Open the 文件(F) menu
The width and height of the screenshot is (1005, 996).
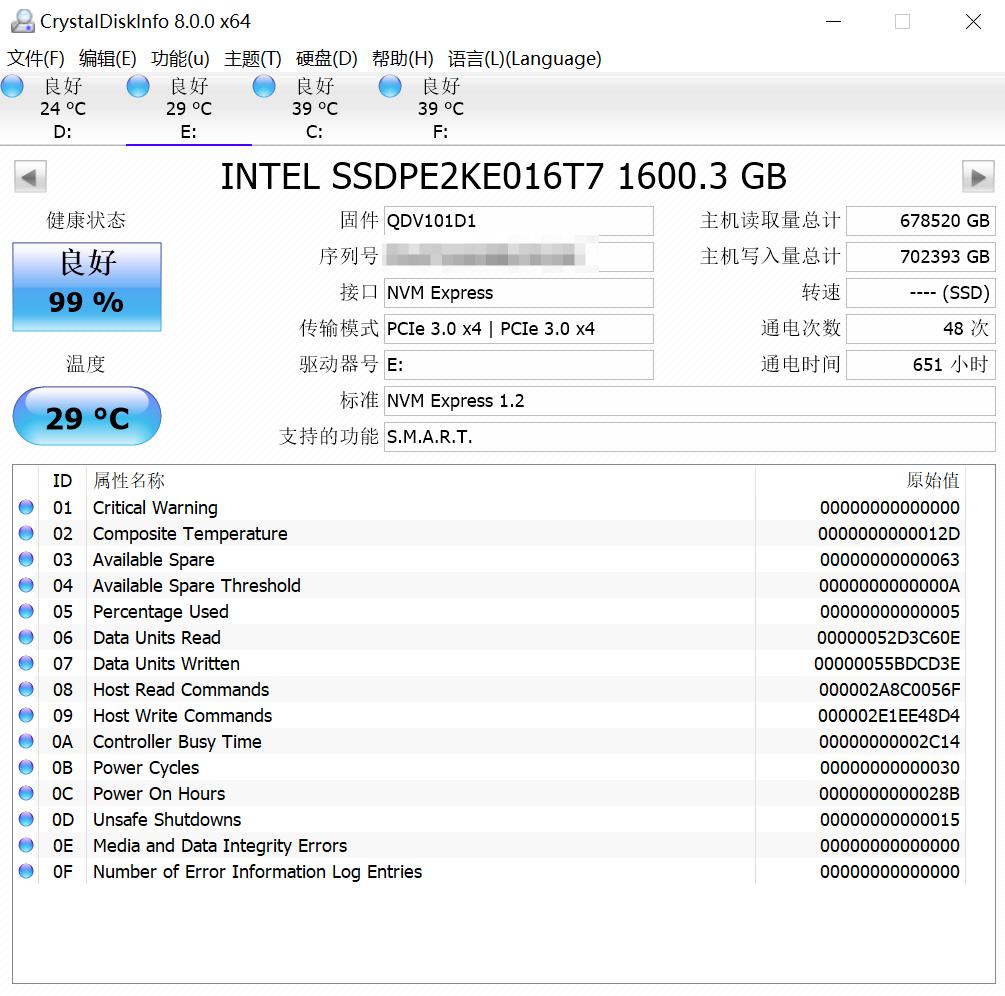pyautogui.click(x=33, y=59)
